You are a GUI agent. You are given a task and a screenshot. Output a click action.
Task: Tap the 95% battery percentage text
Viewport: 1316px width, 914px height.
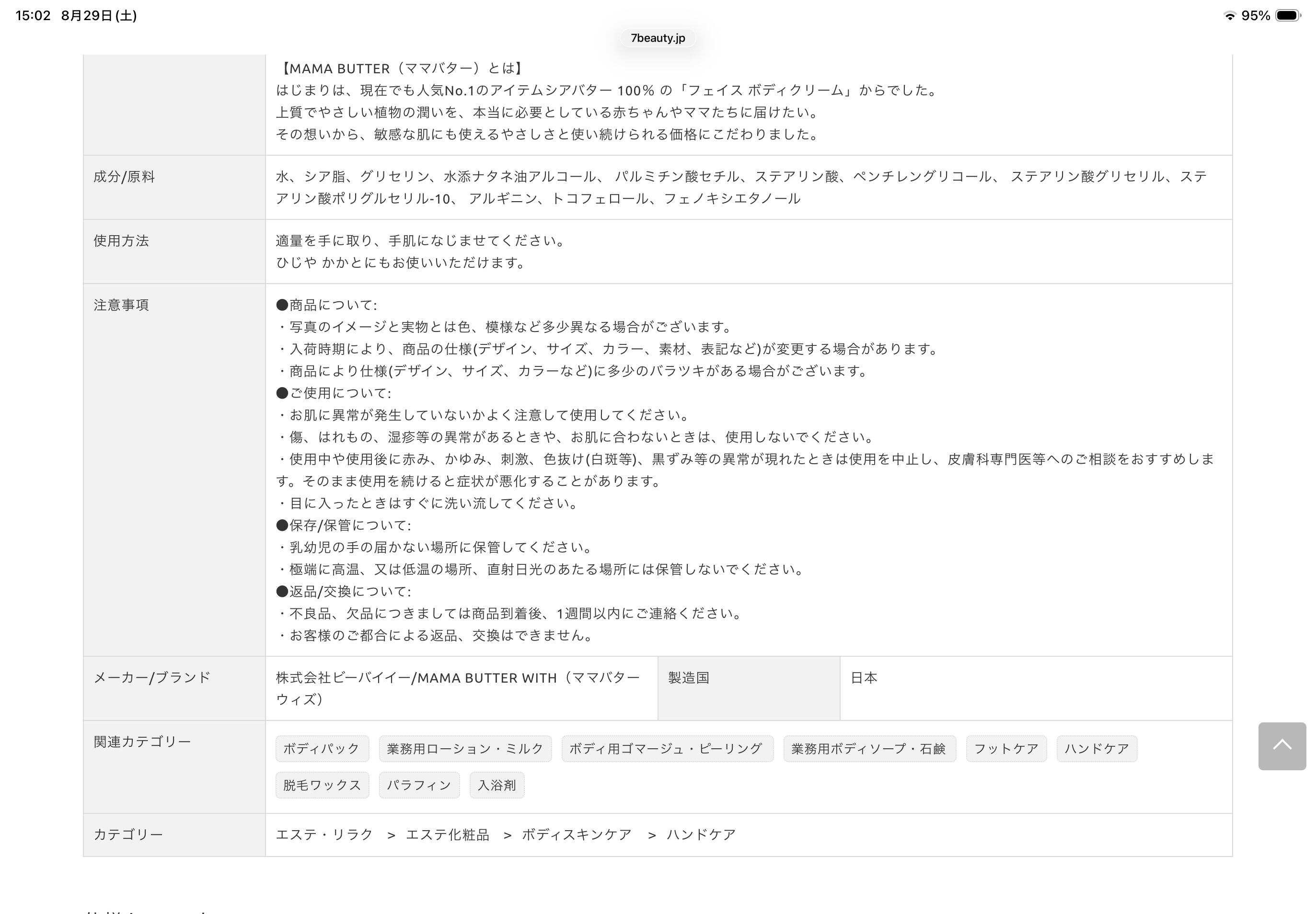coord(1255,15)
